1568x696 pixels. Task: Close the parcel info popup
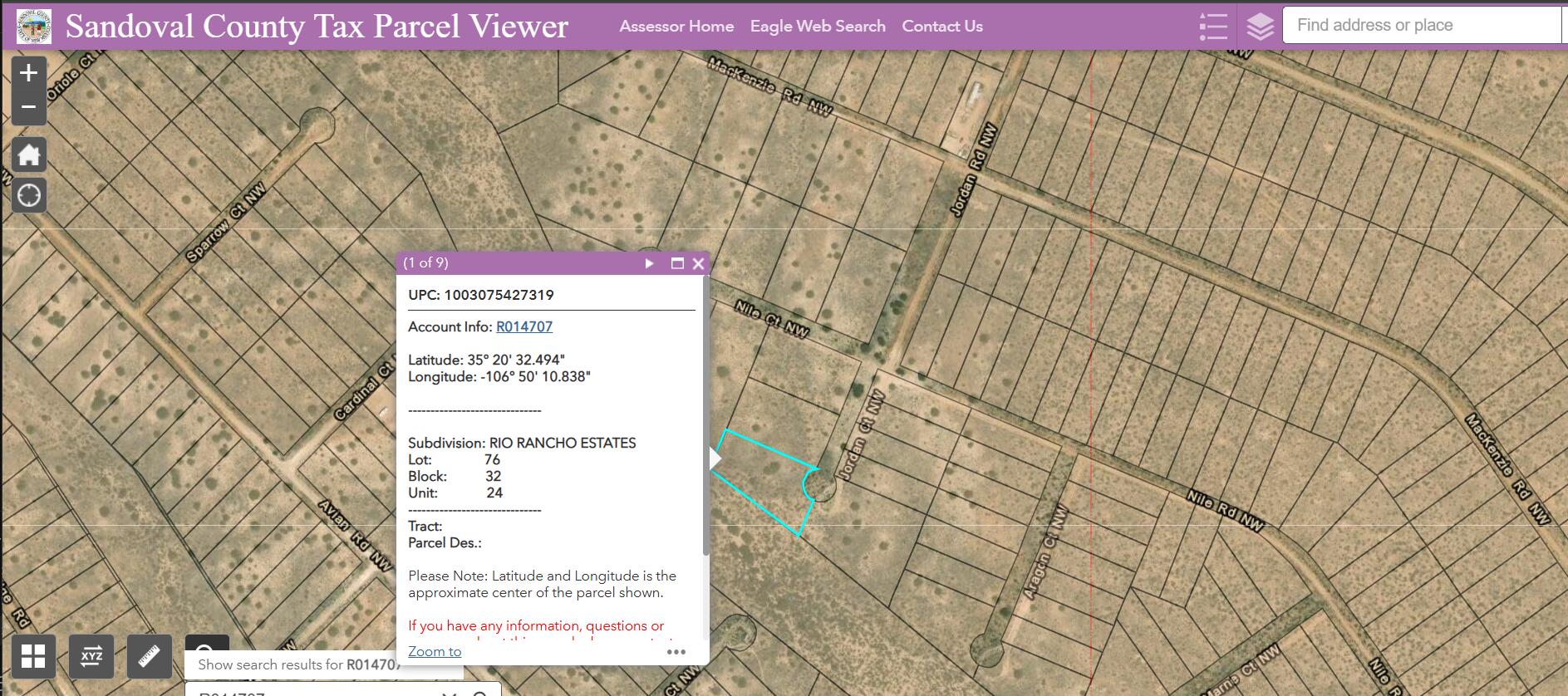698,263
